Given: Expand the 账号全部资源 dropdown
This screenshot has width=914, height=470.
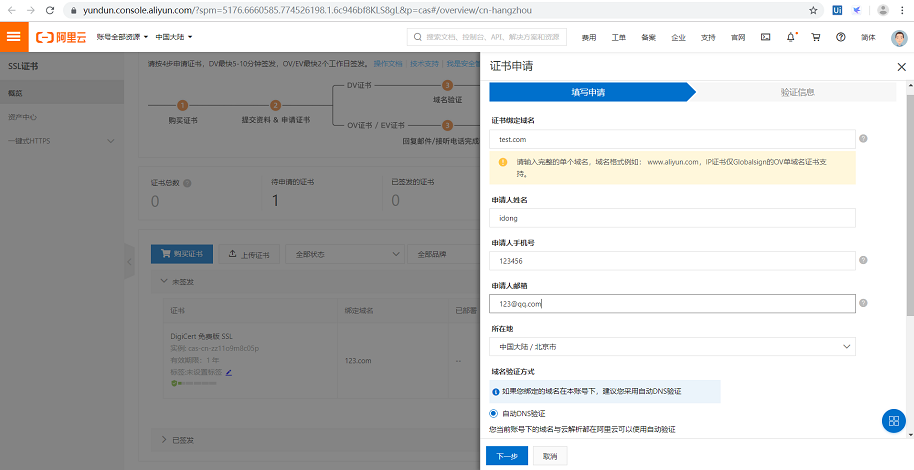Looking at the screenshot, I should pyautogui.click(x=122, y=37).
